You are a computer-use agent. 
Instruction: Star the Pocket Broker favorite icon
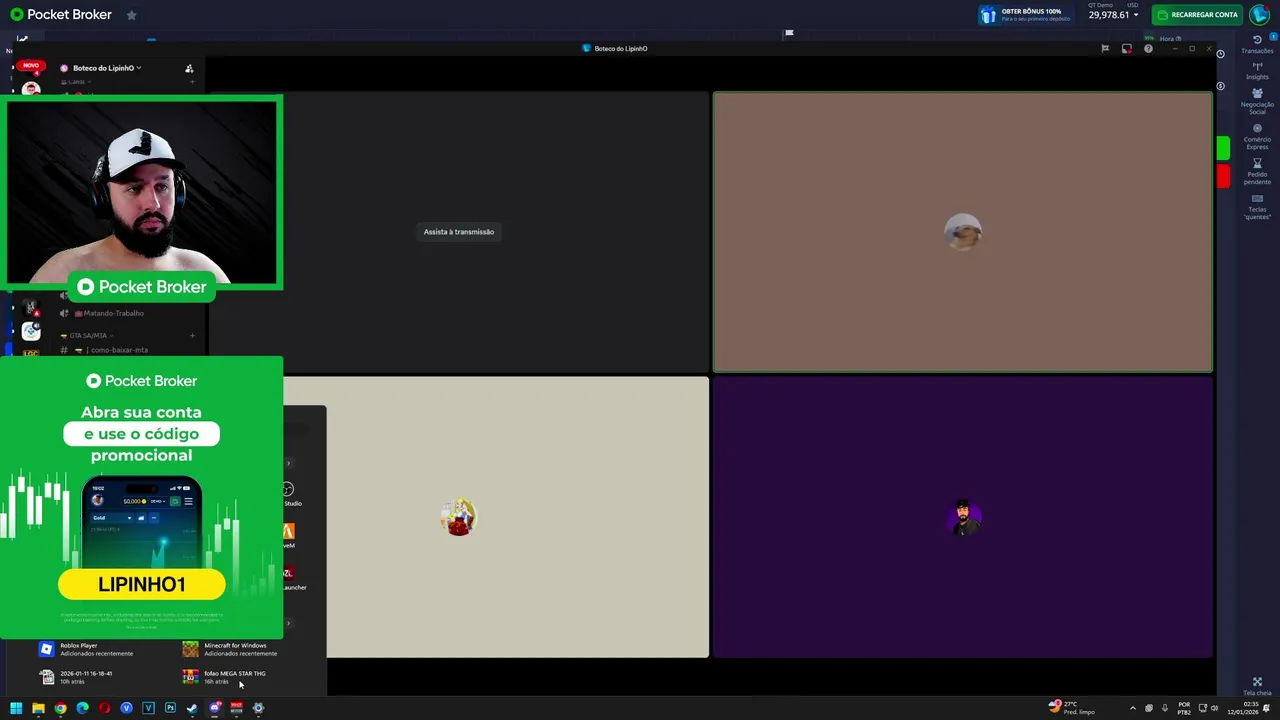click(x=131, y=15)
